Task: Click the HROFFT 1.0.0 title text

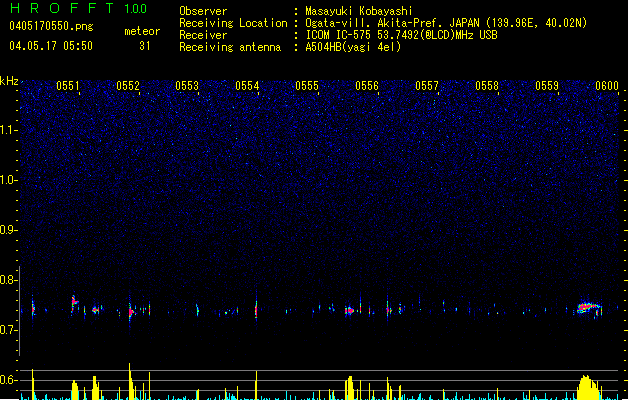Action: coord(79,8)
